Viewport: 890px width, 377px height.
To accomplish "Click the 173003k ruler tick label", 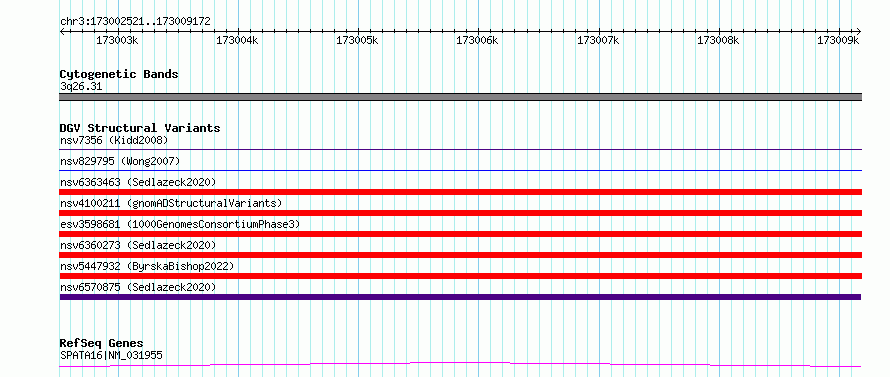I will click(x=117, y=40).
